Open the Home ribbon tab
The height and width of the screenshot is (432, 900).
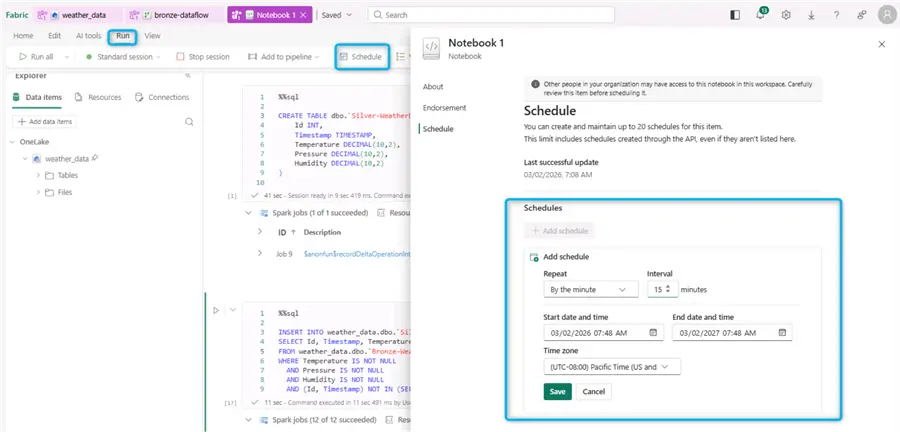point(23,36)
